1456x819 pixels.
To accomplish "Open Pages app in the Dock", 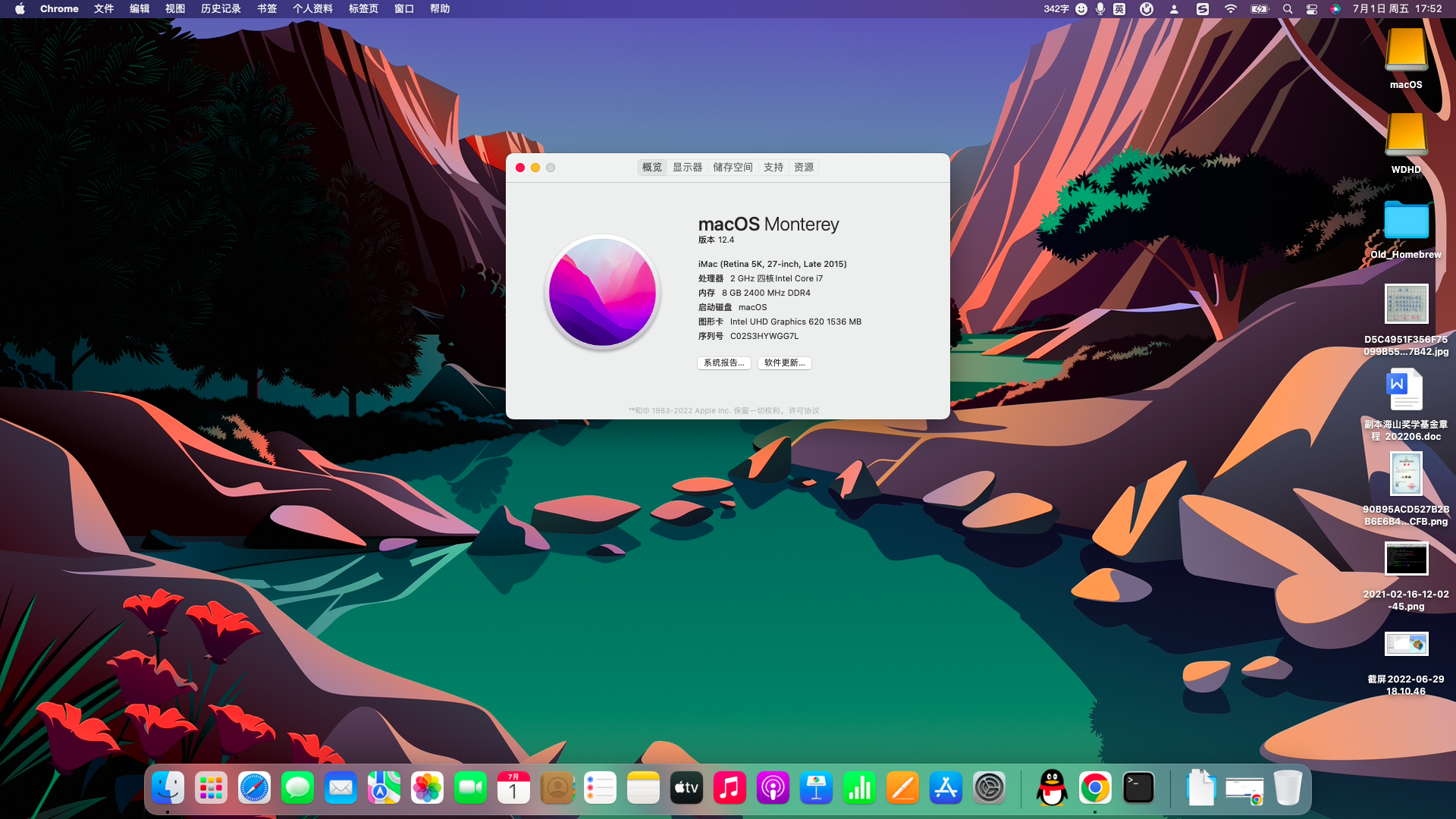I will click(x=902, y=788).
